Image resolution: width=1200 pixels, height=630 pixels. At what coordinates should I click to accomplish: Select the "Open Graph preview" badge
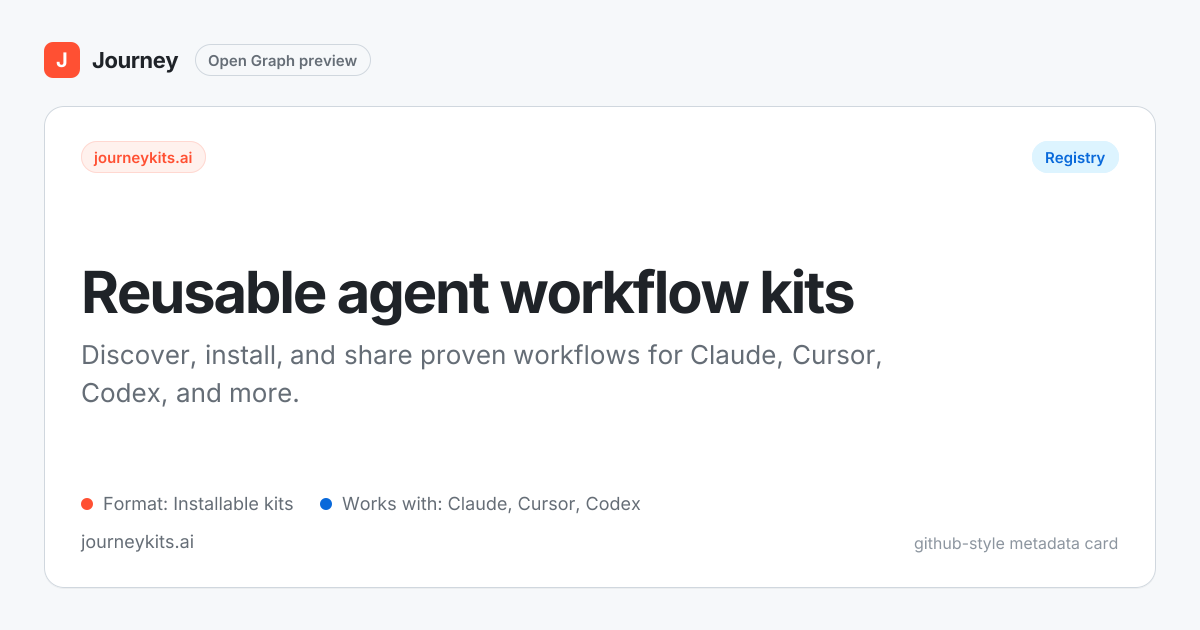pyautogui.click(x=282, y=61)
